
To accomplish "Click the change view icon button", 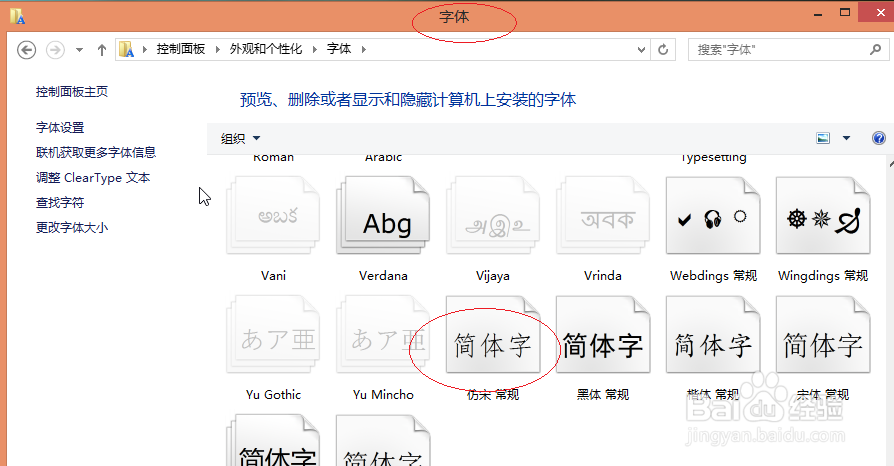I will tap(823, 138).
